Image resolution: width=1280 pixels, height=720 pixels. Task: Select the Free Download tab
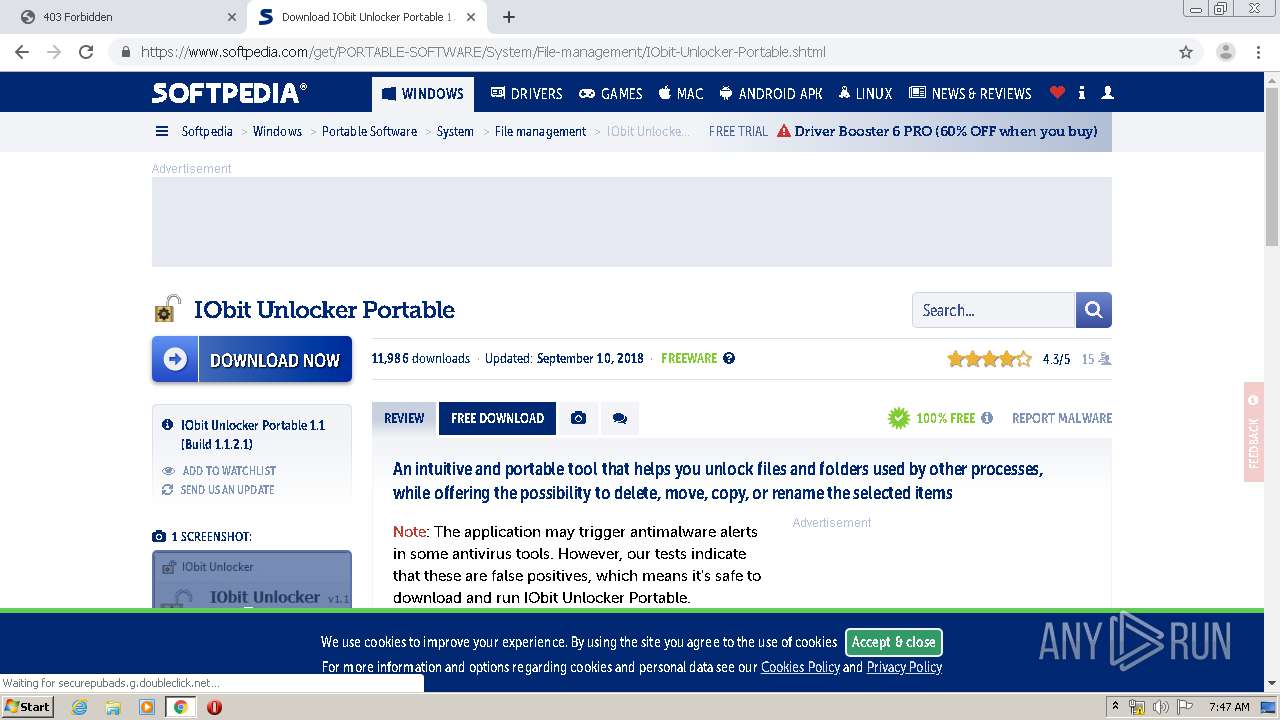point(497,418)
